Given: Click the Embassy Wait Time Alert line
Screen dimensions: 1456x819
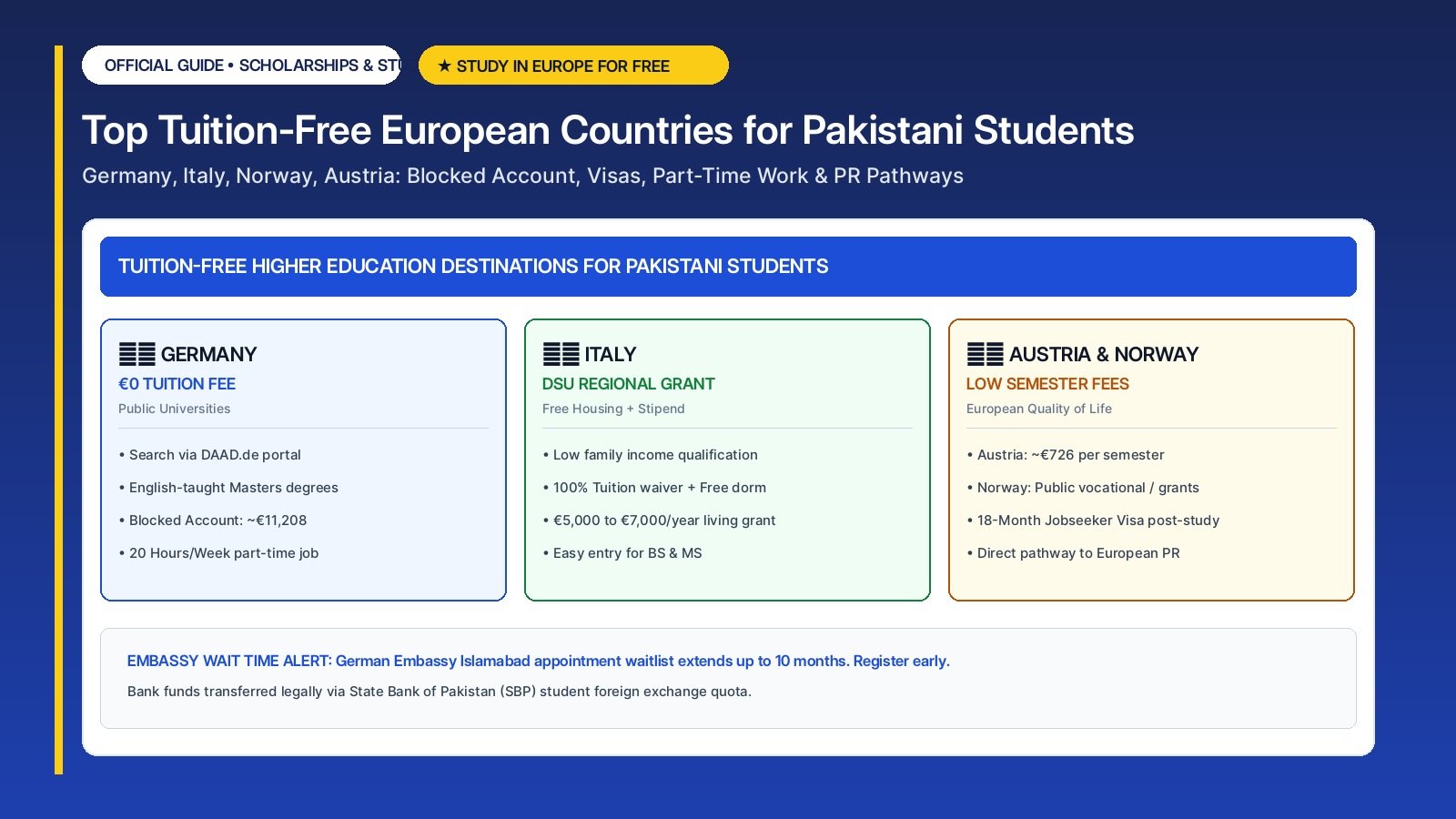Looking at the screenshot, I should [539, 662].
